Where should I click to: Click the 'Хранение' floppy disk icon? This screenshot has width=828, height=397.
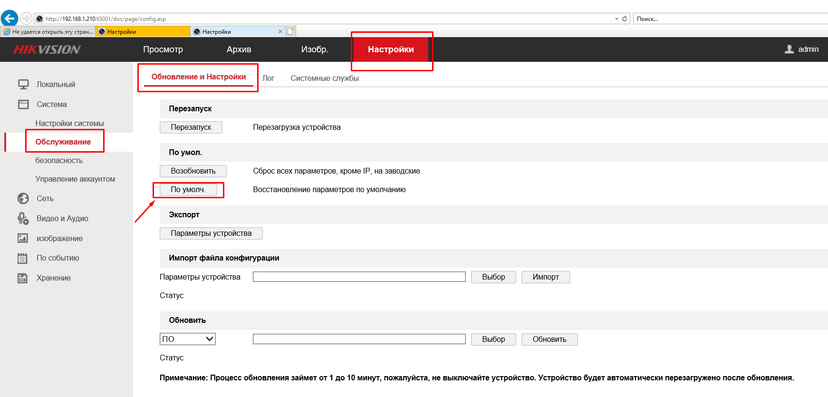(23, 278)
